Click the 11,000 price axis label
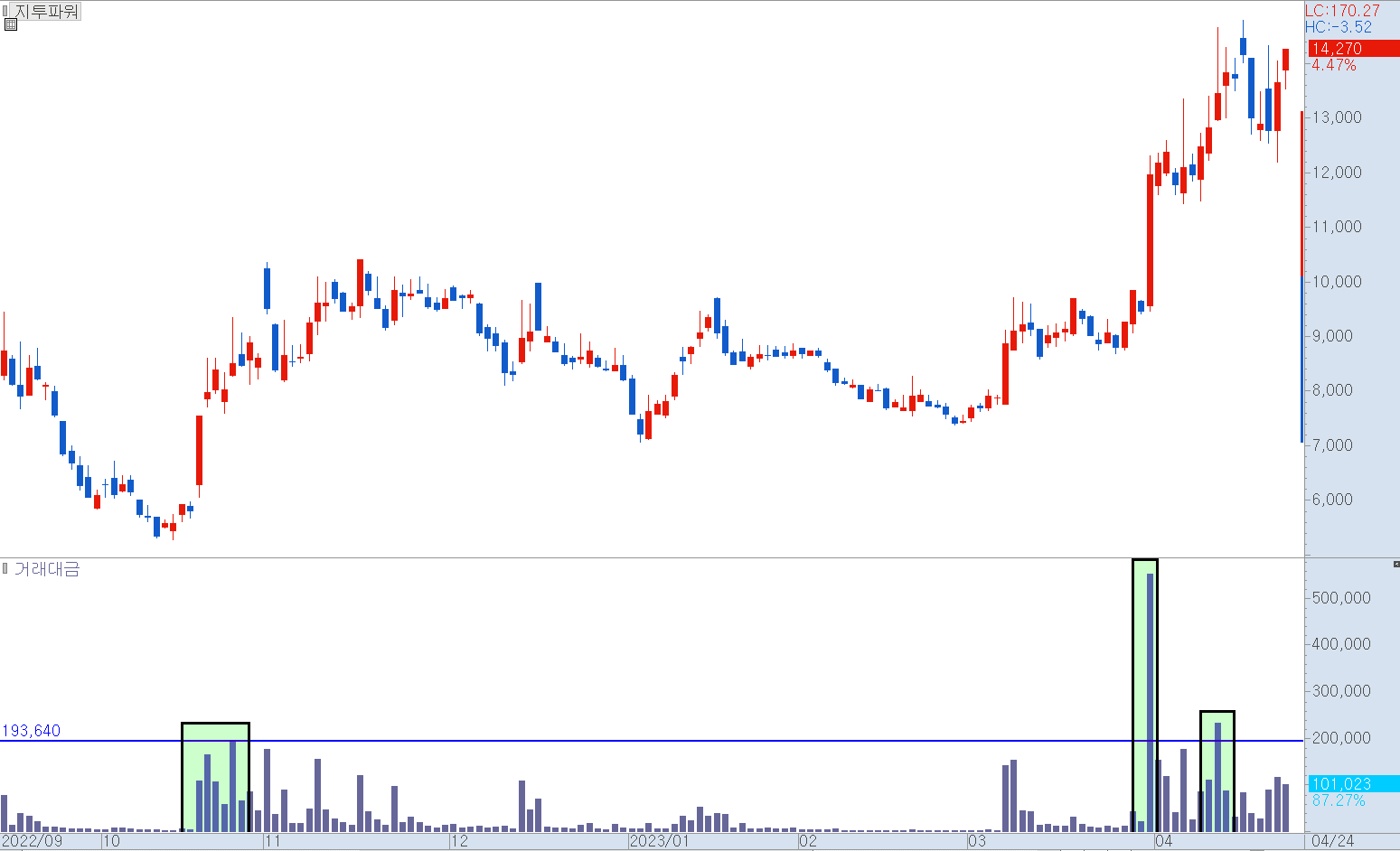Image resolution: width=1400 pixels, height=851 pixels. tap(1337, 227)
